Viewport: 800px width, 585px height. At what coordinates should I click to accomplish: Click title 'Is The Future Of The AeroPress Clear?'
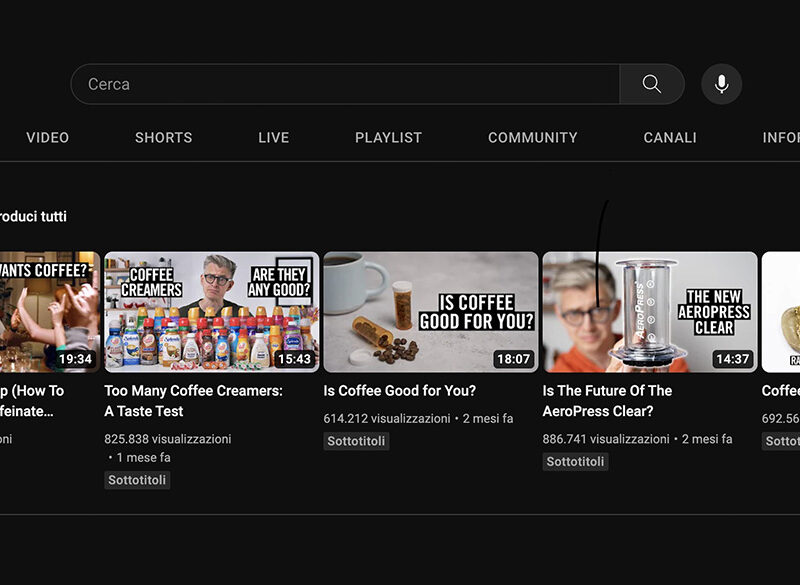pos(607,401)
